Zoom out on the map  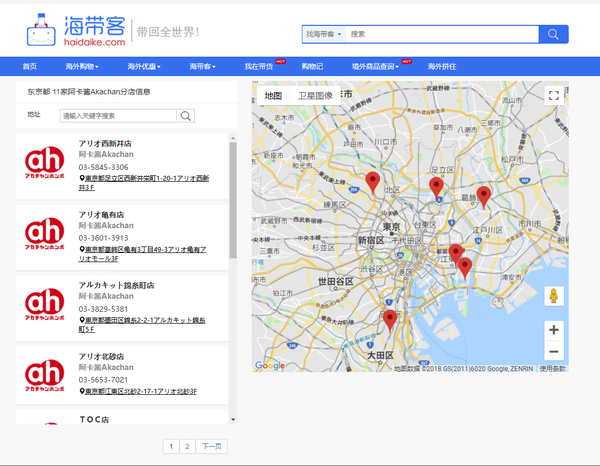(x=554, y=351)
